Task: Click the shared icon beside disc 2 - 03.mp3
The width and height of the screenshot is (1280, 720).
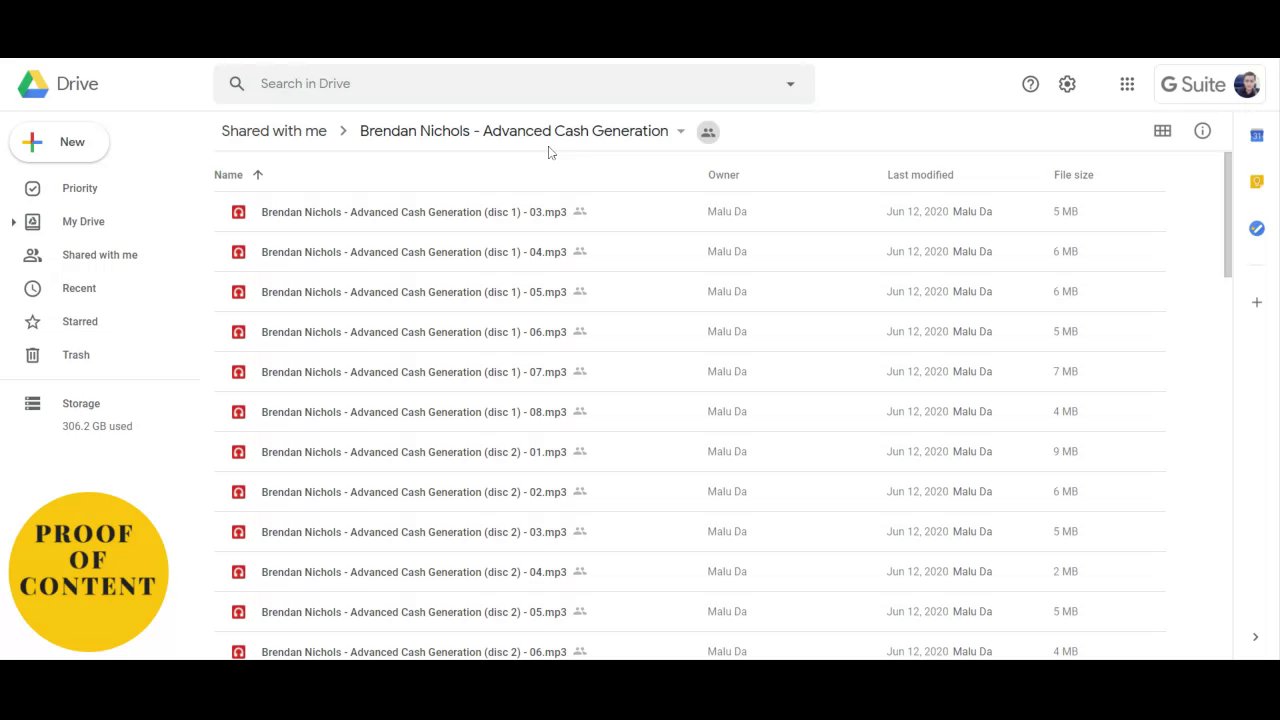Action: (x=580, y=531)
